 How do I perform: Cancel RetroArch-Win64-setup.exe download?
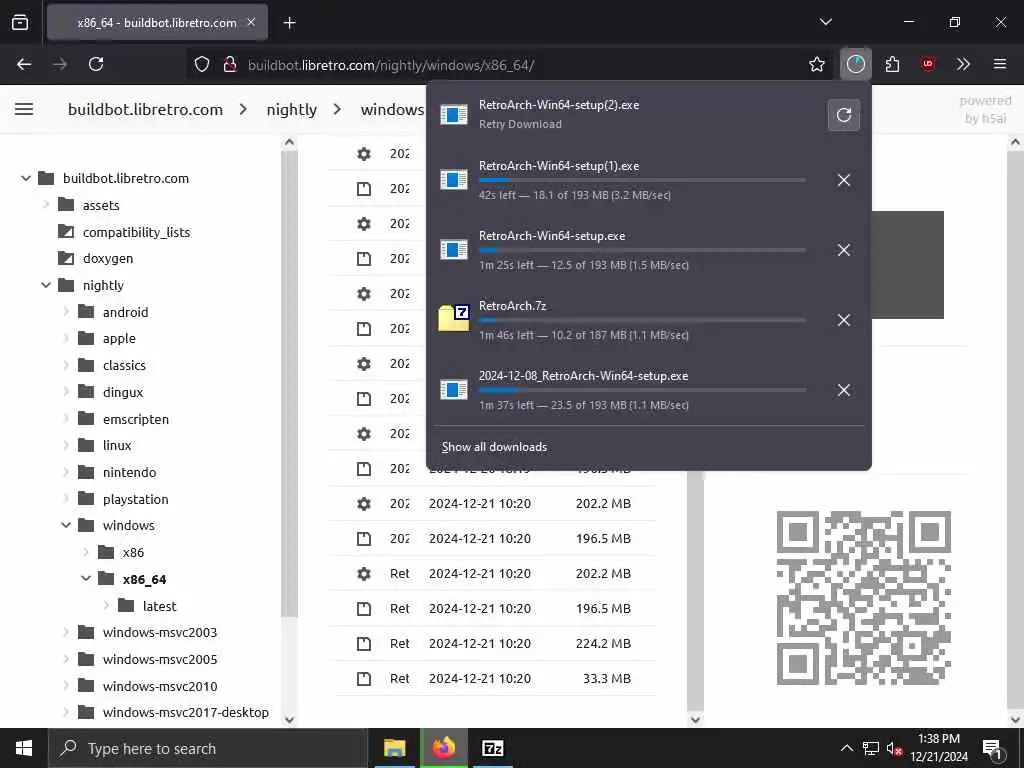point(844,250)
